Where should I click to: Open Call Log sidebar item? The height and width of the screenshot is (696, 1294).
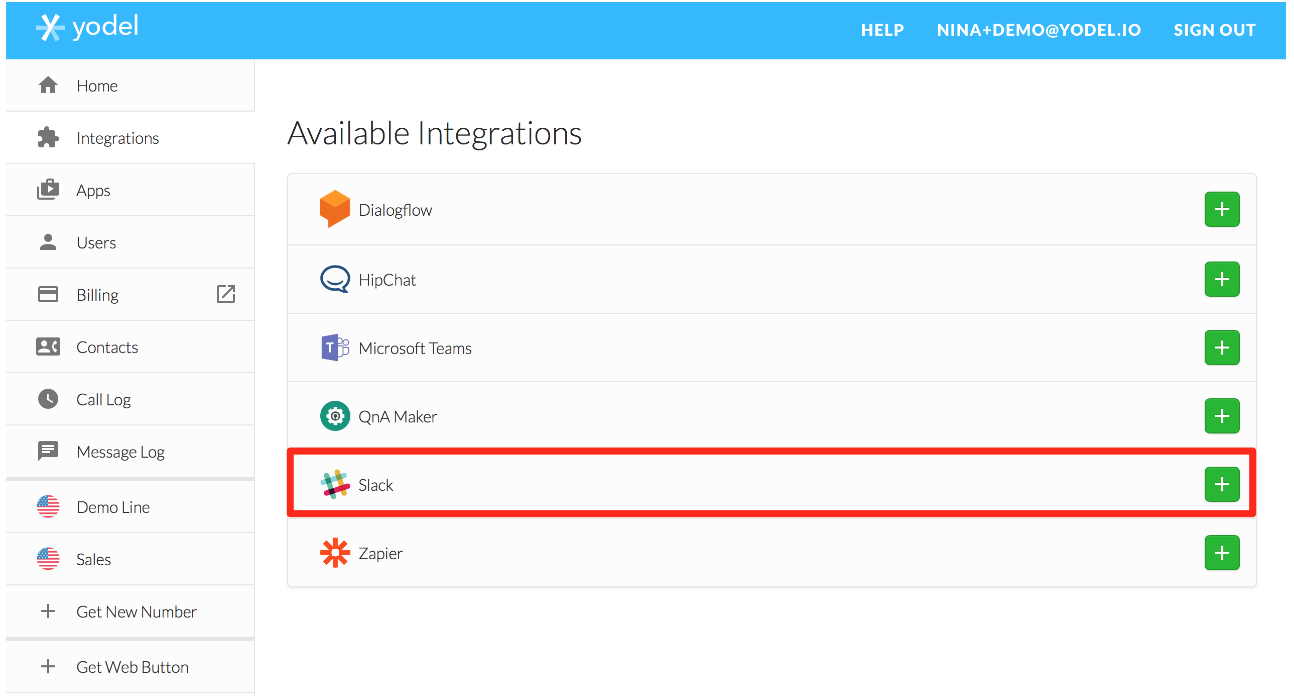[130, 399]
